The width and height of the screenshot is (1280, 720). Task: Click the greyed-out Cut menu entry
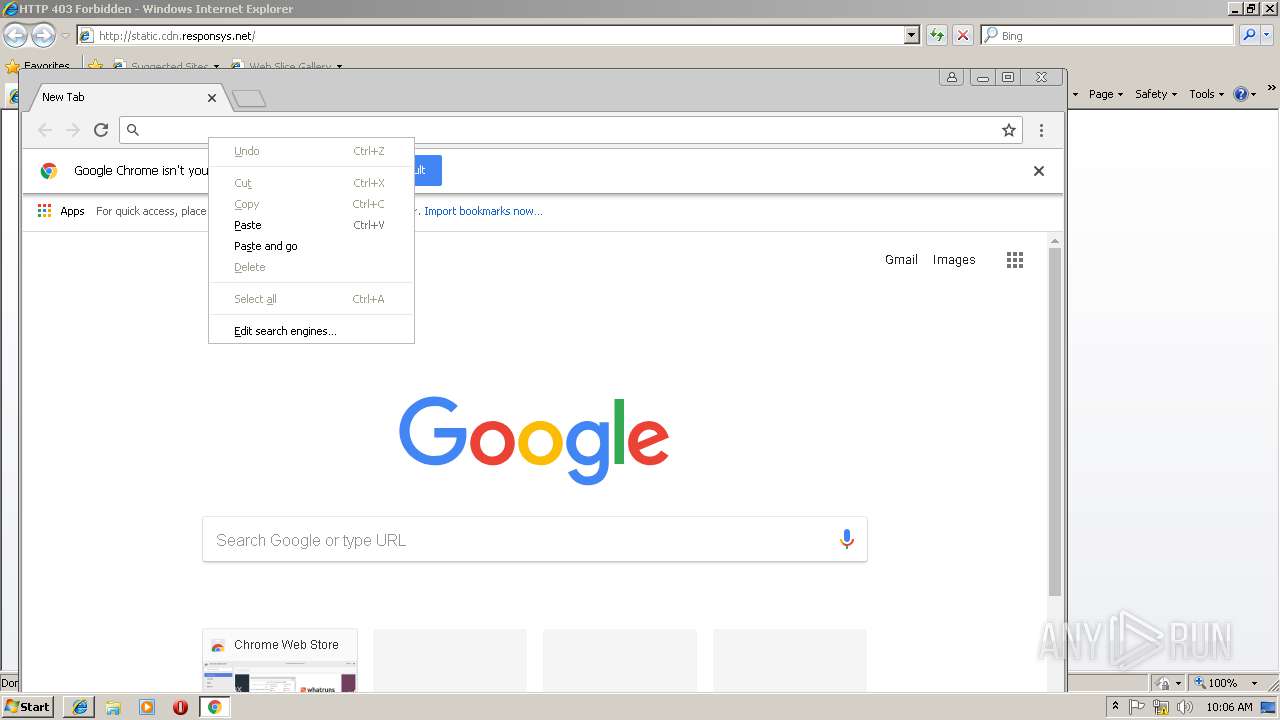311,183
